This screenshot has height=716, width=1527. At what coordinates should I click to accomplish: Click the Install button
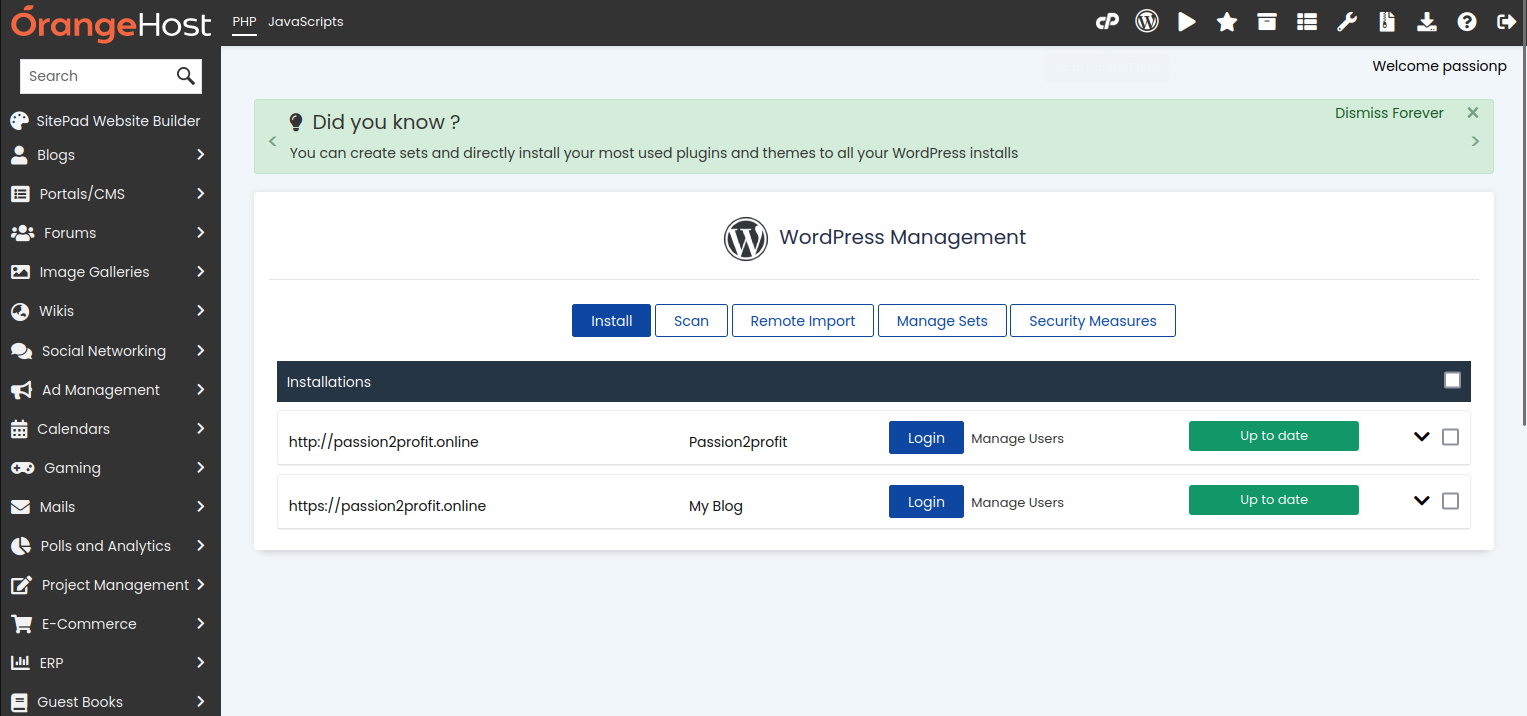point(612,321)
